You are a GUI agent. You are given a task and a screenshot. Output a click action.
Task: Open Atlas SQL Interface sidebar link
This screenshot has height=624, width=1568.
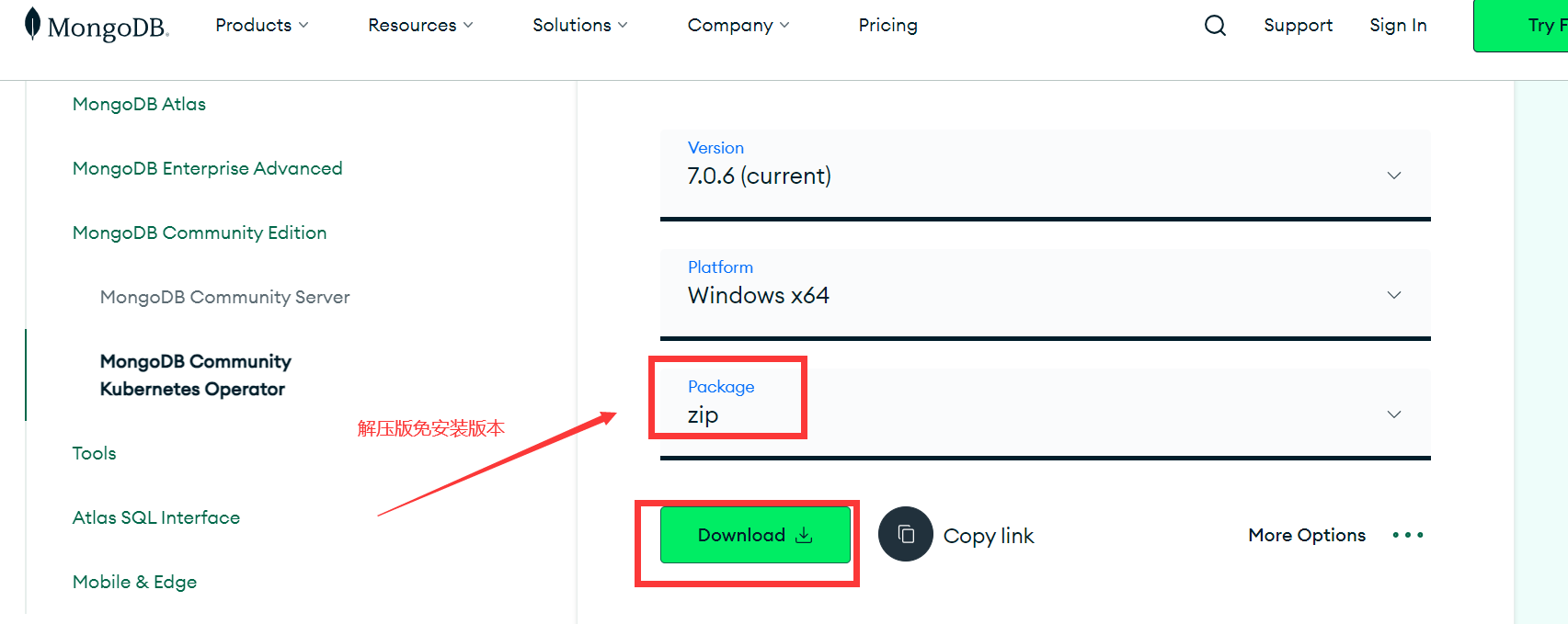(x=156, y=517)
